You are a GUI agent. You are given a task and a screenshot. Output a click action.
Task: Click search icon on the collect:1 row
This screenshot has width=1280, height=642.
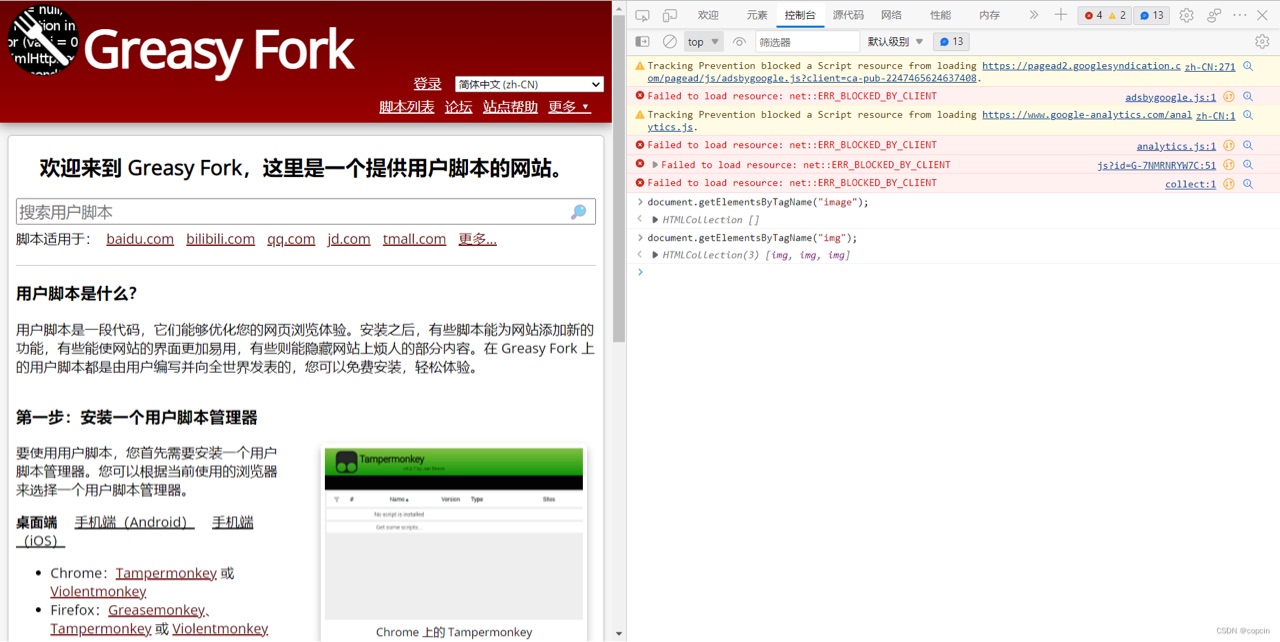click(1248, 184)
